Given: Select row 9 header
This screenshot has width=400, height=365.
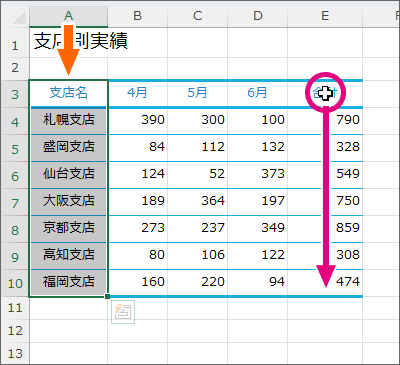Looking at the screenshot, I should (x=15, y=256).
